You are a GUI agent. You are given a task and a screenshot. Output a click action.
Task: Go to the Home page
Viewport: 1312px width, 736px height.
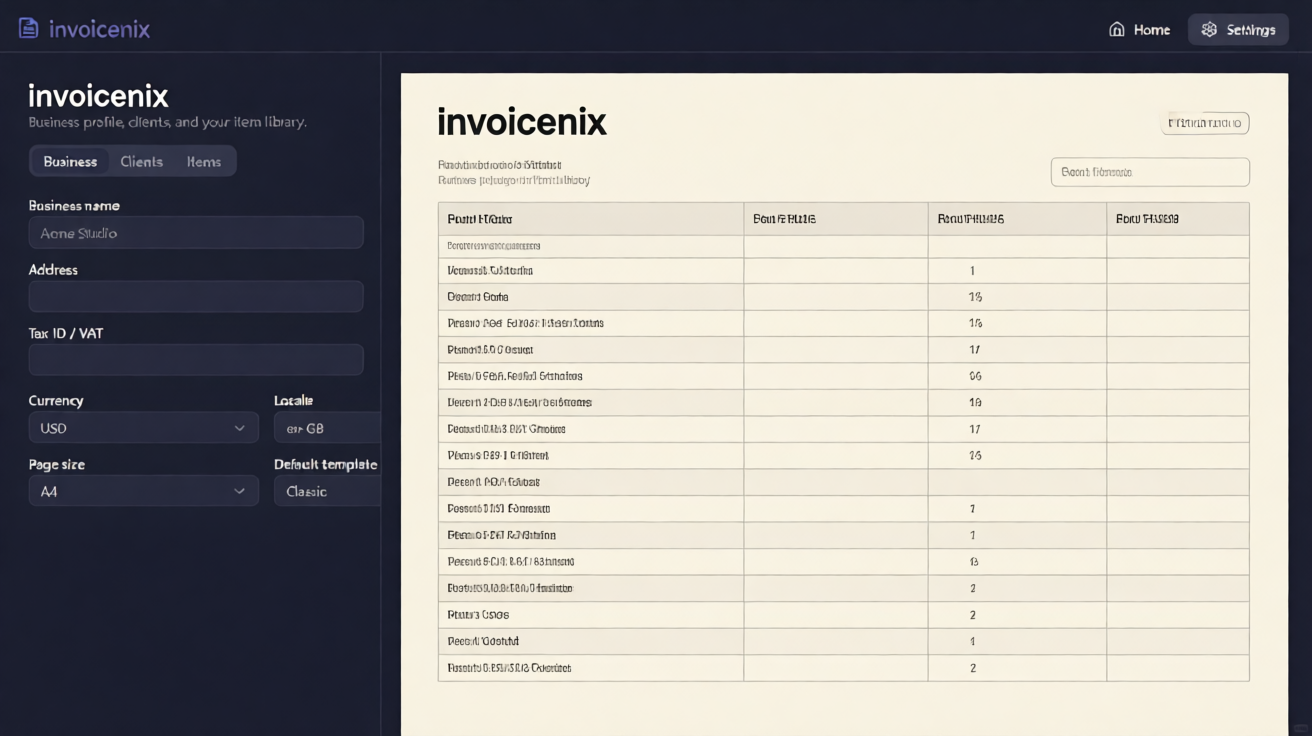[1140, 30]
